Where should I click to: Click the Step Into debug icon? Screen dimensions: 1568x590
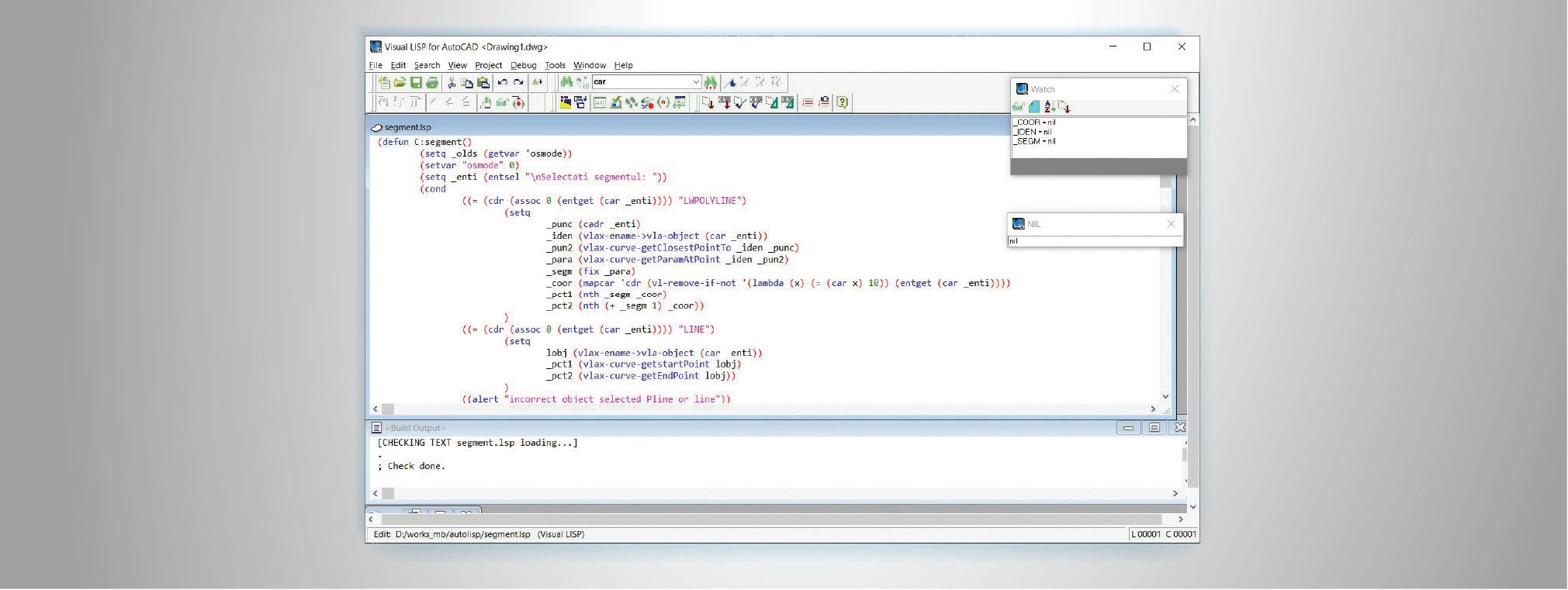(383, 102)
